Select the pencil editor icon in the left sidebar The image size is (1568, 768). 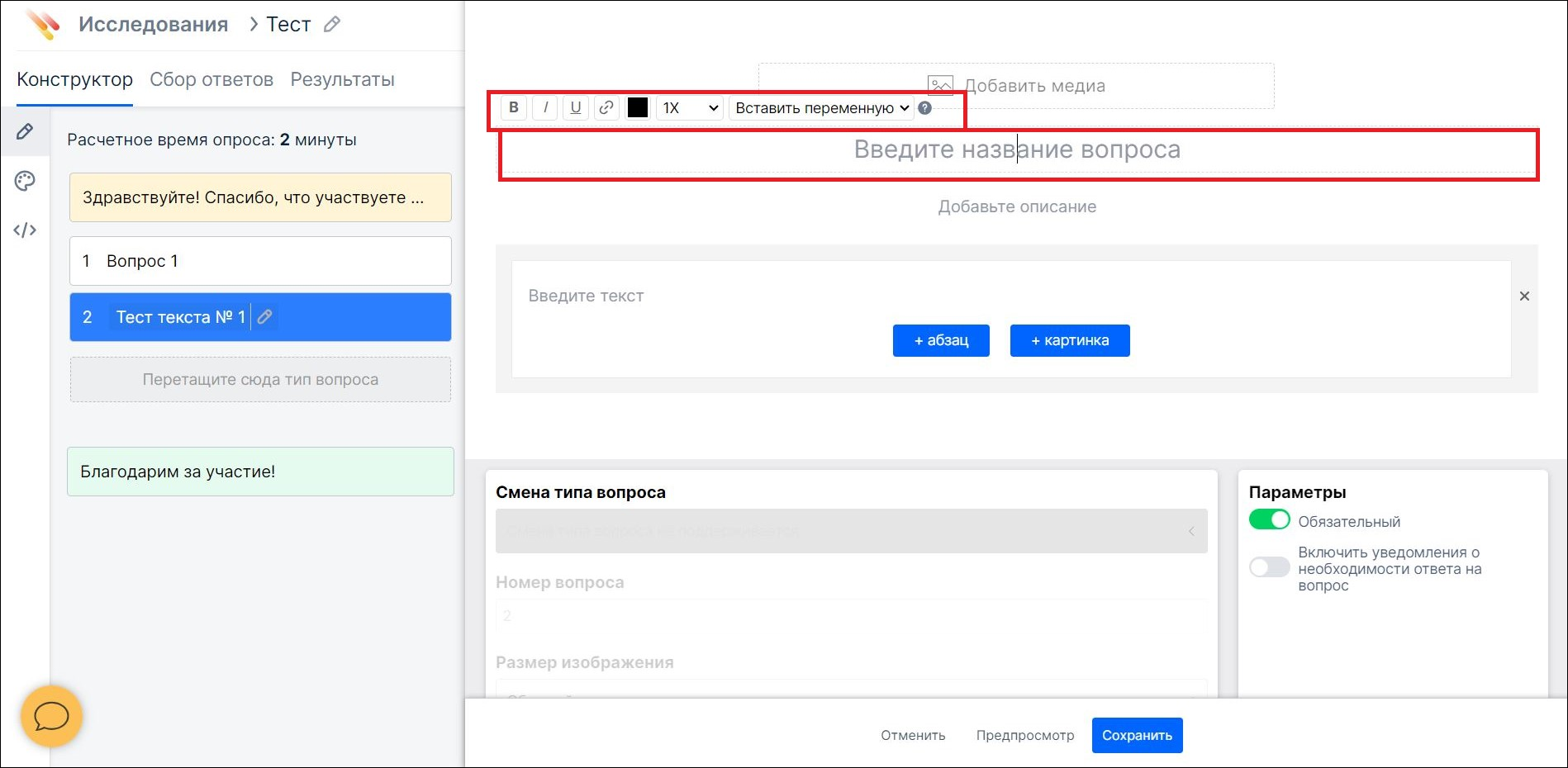[x=25, y=131]
